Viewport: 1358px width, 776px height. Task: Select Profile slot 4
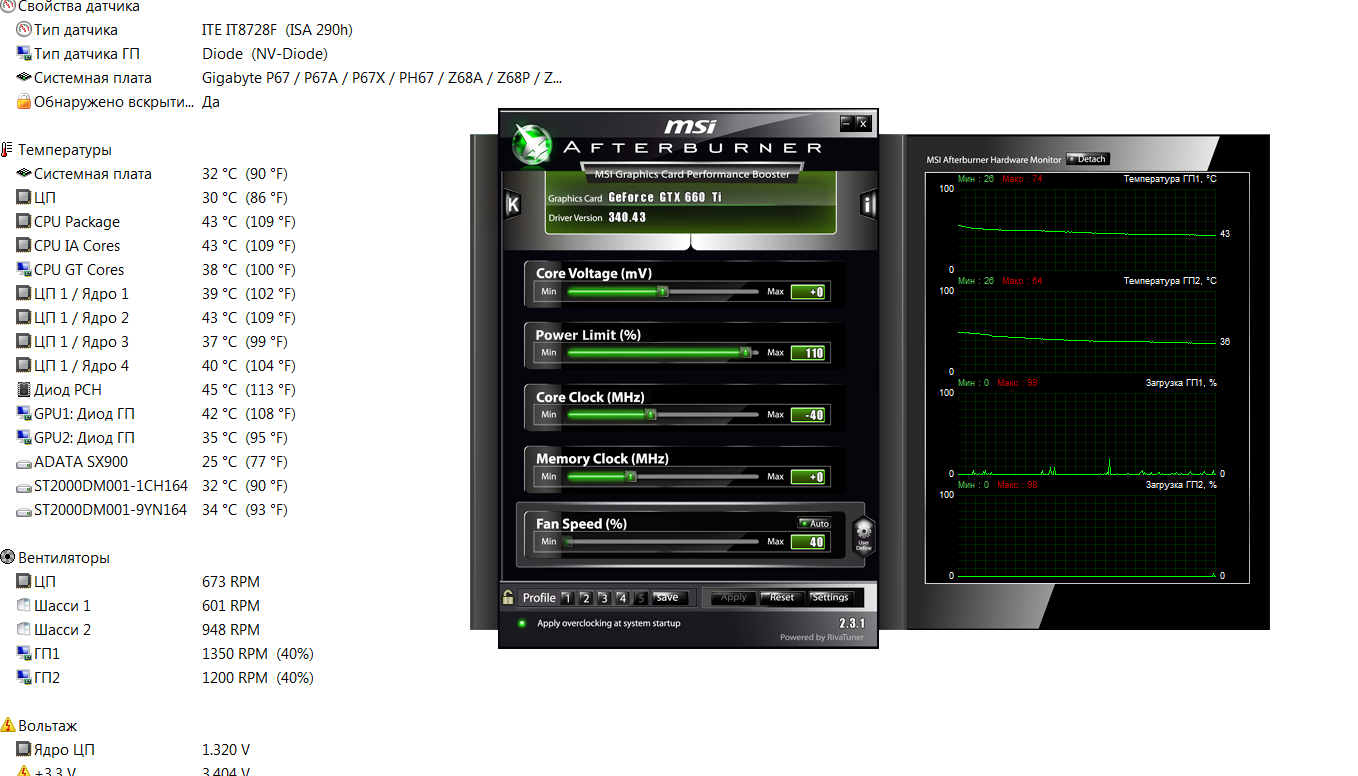click(622, 598)
